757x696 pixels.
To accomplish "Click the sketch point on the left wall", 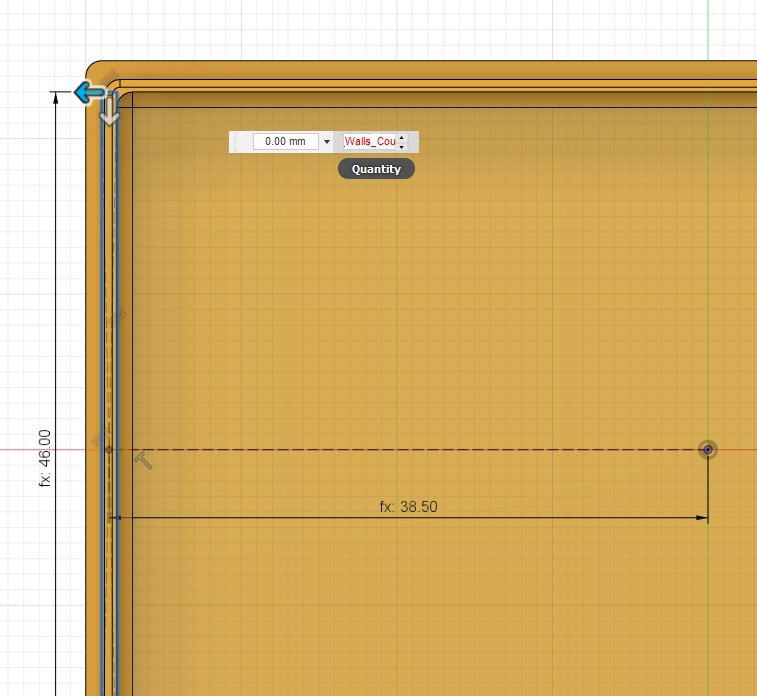I will tap(109, 449).
